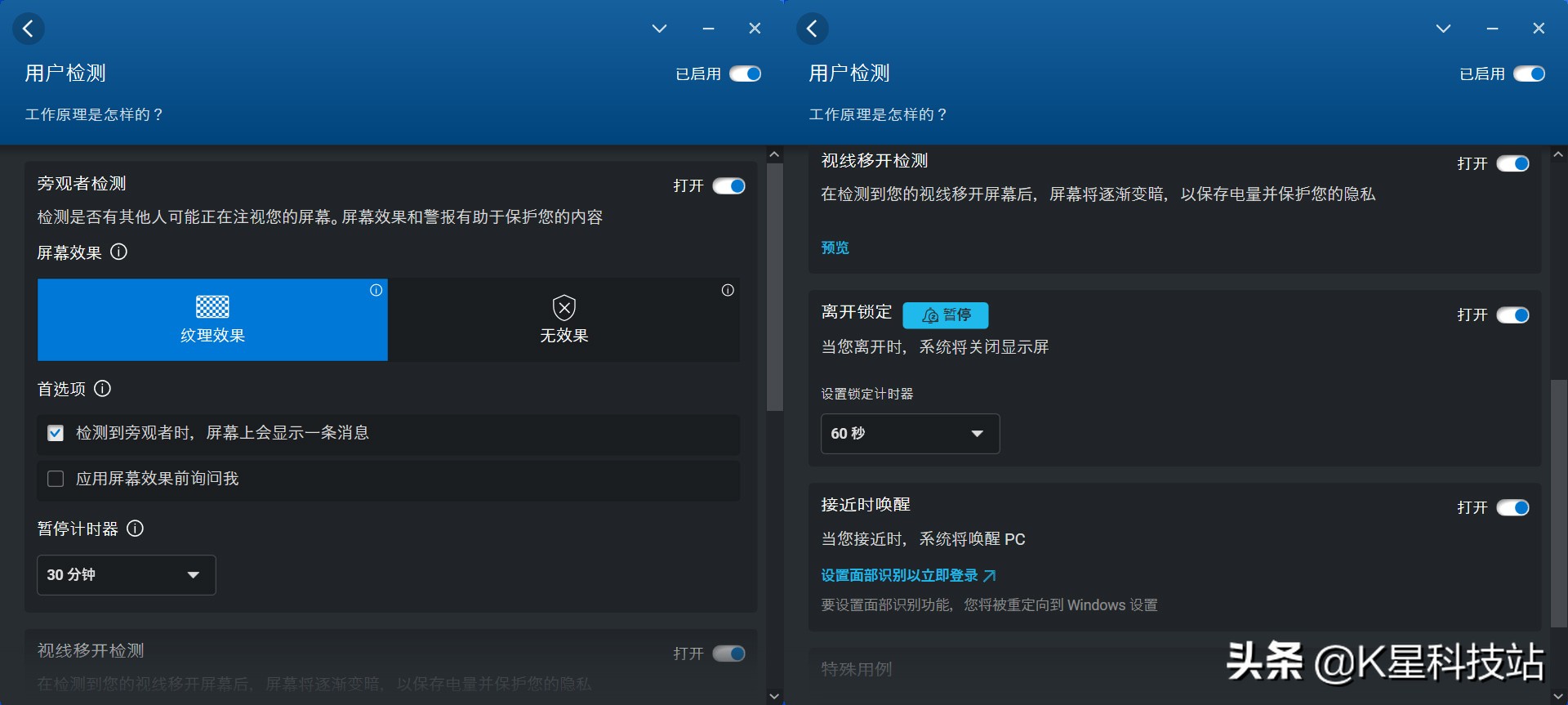The image size is (1568, 705).
Task: Click 旁观者检测 section heading
Action: point(82,184)
